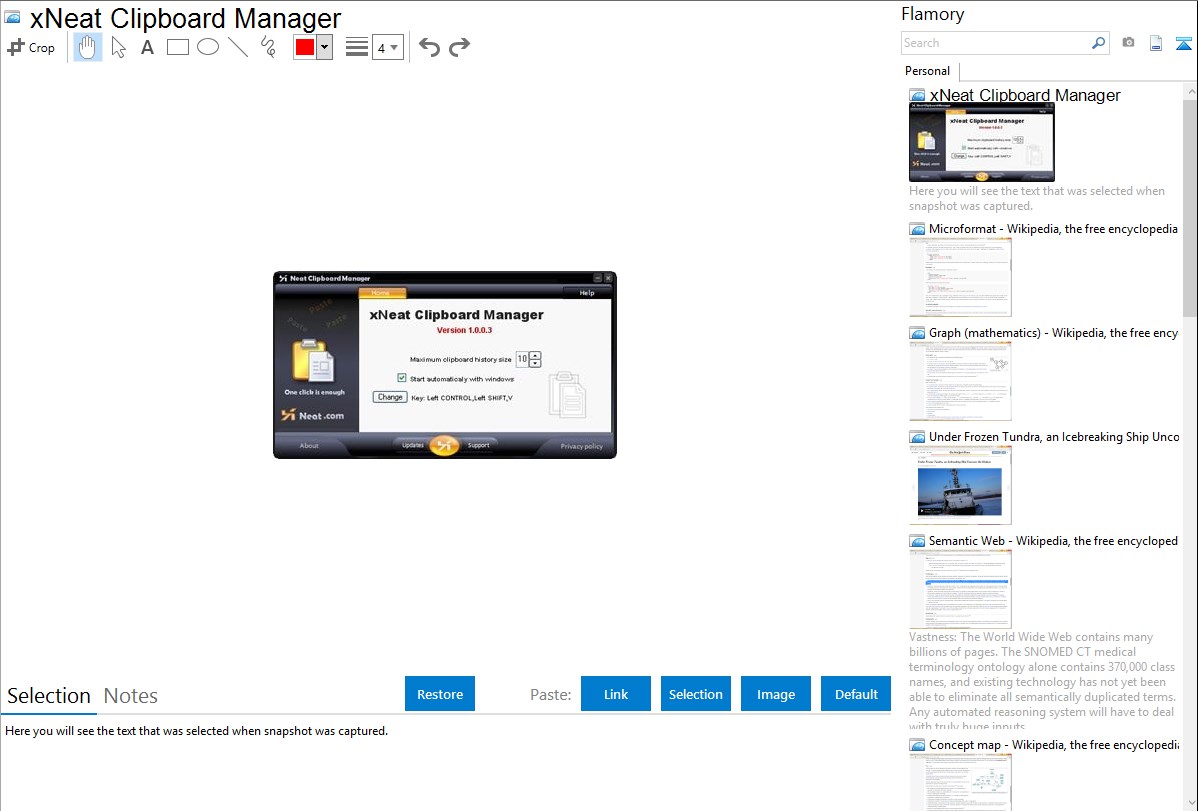
Task: Increase maximum clipboard history size stepper
Action: [536, 355]
